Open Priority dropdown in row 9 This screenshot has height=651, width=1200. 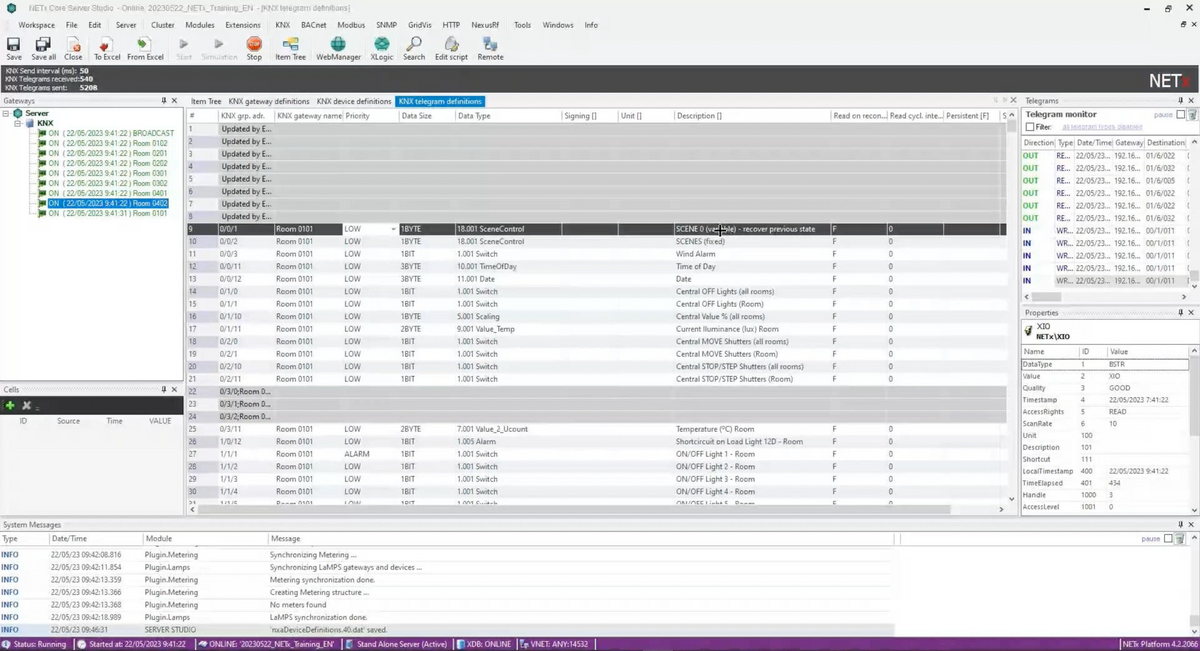(393, 229)
